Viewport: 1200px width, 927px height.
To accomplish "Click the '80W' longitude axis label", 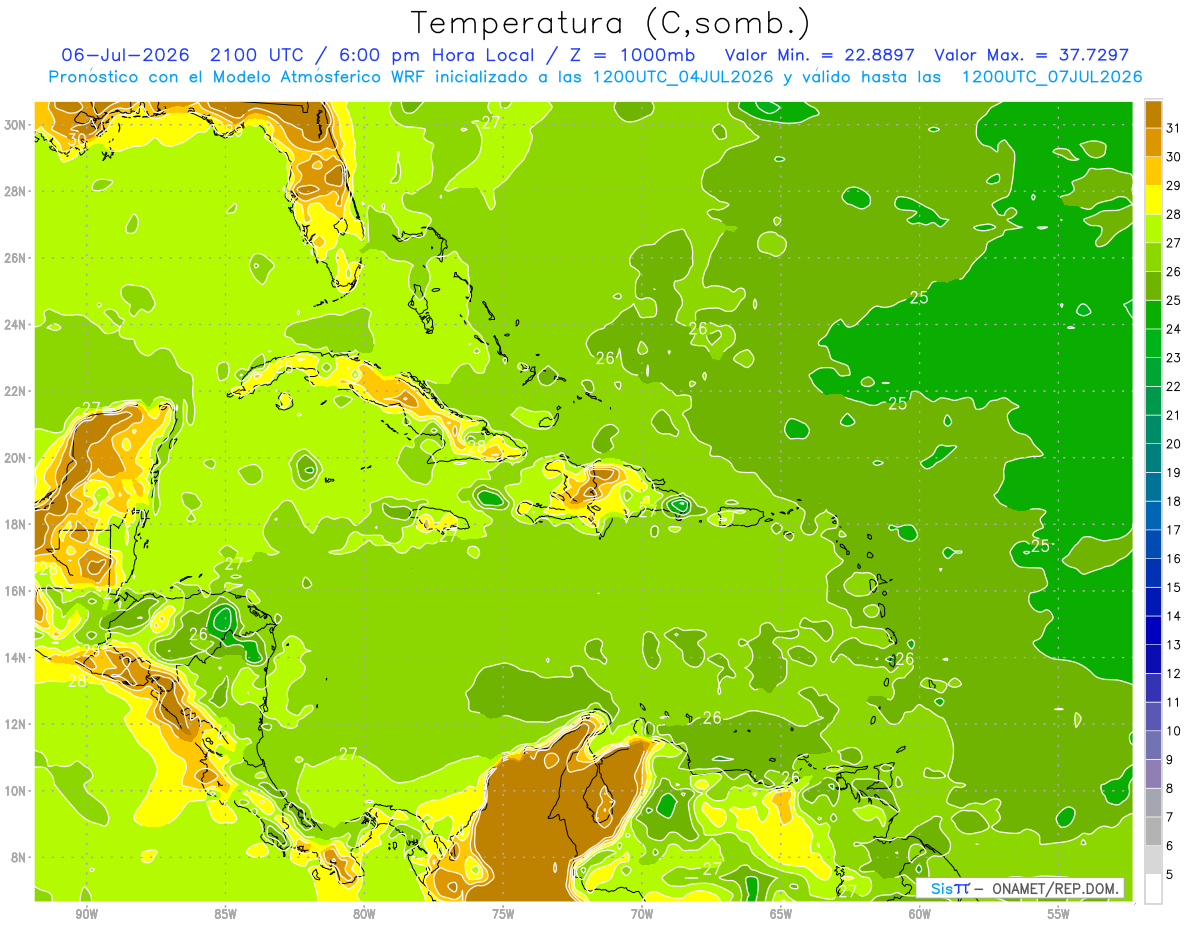I will pos(364,914).
